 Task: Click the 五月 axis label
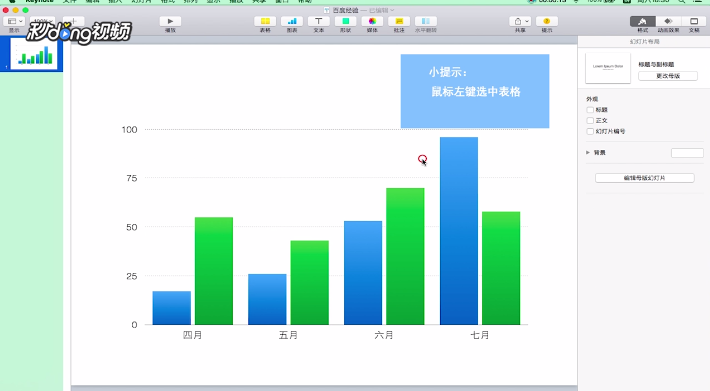[x=288, y=335]
